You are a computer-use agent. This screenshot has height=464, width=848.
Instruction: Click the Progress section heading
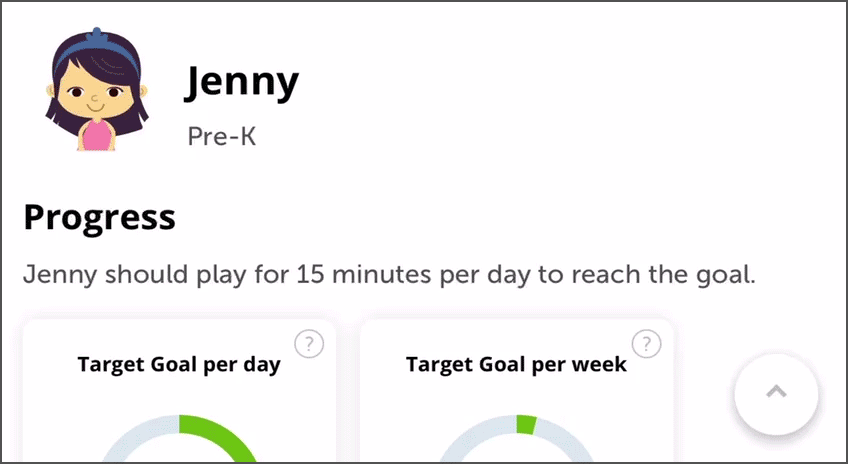click(100, 218)
